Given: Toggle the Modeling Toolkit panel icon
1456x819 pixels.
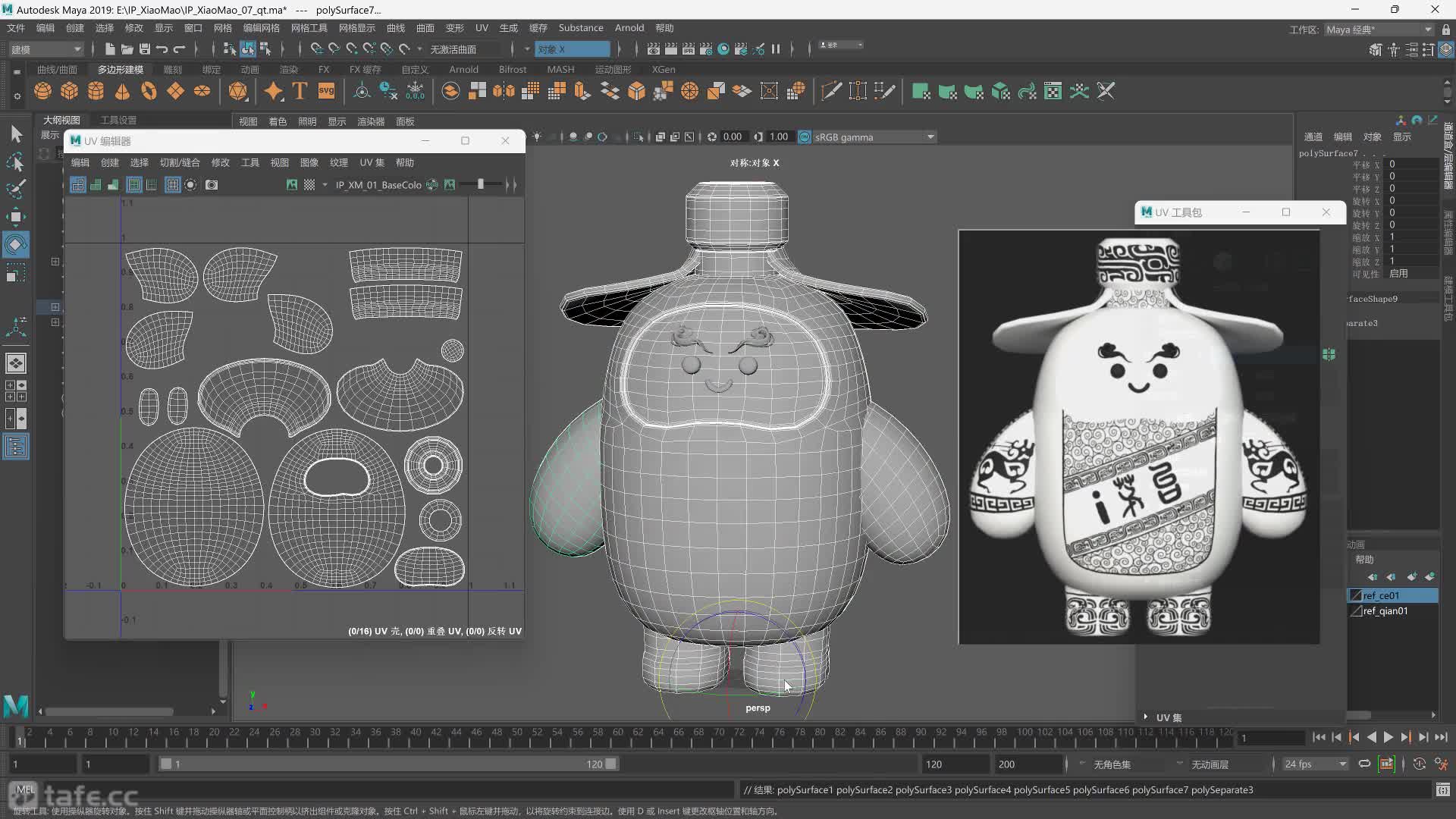Looking at the screenshot, I should (1376, 49).
